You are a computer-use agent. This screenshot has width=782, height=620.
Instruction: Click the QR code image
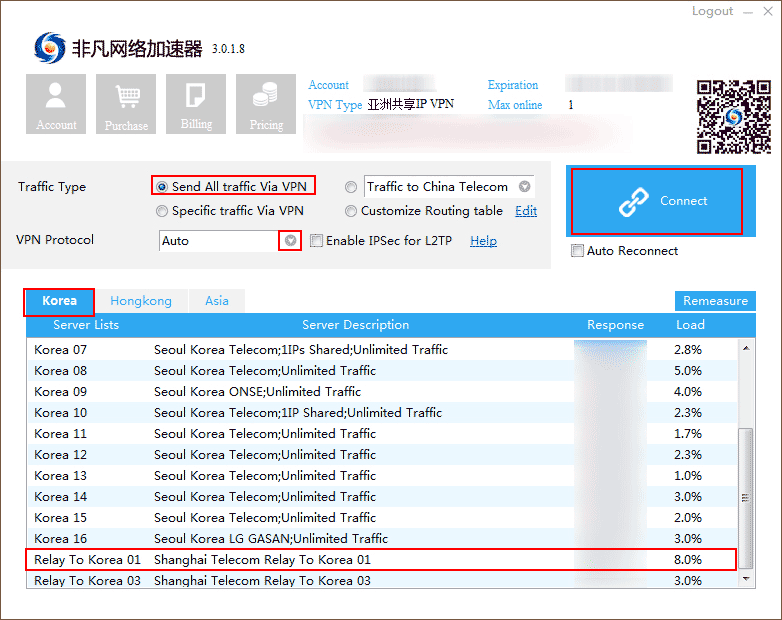click(734, 117)
